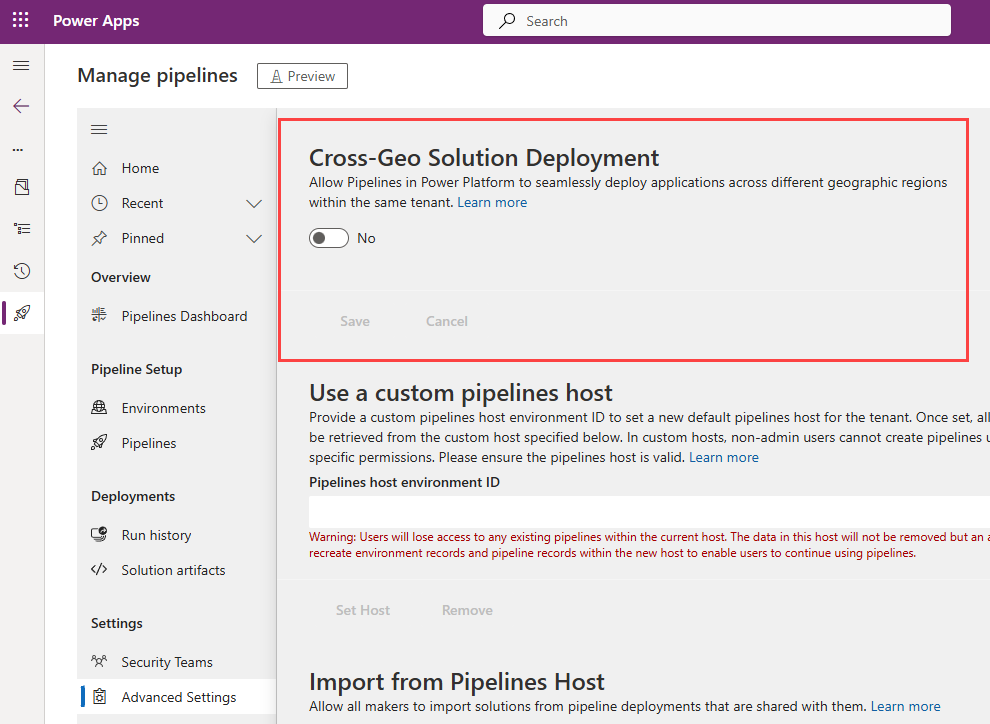The image size is (990, 724).
Task: Click the rocket icon in the far-left rail
Action: point(20,312)
